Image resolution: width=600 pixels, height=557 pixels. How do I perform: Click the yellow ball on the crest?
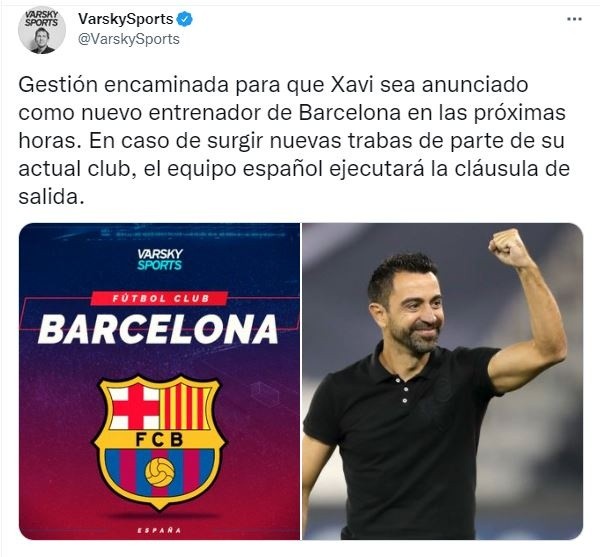pos(160,472)
